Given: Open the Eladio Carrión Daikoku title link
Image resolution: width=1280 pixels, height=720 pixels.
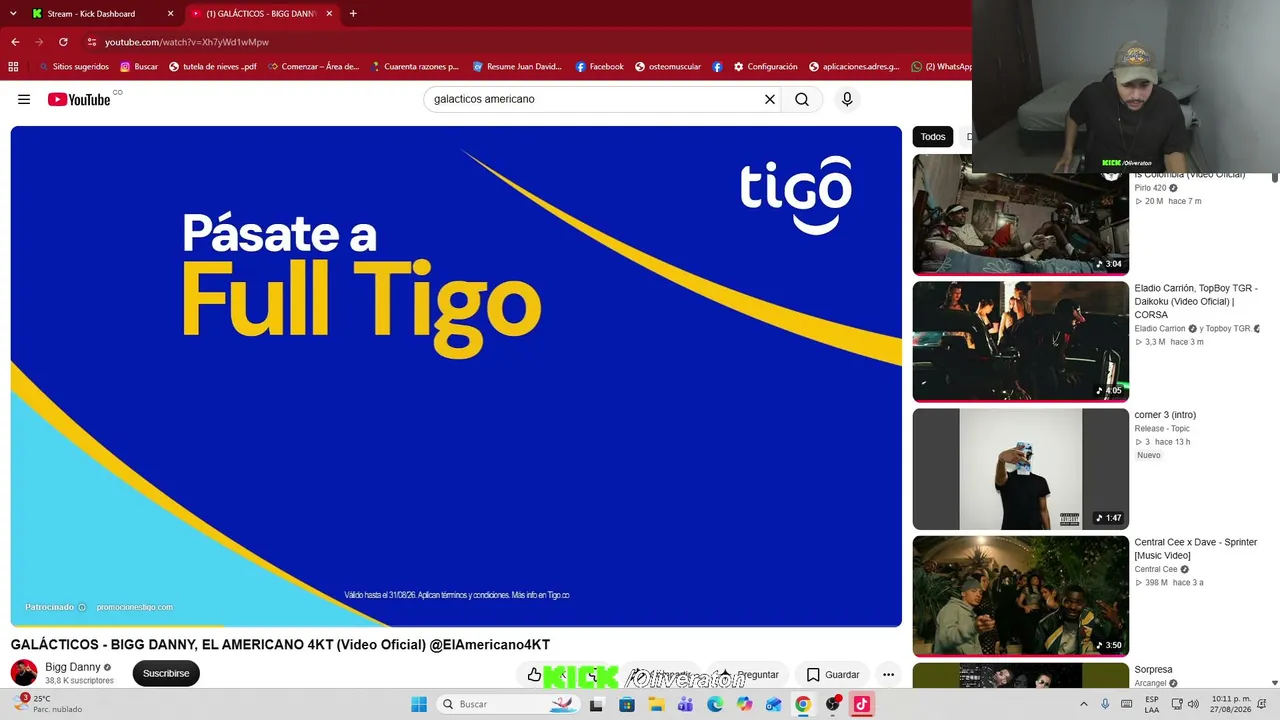Looking at the screenshot, I should click(1196, 301).
